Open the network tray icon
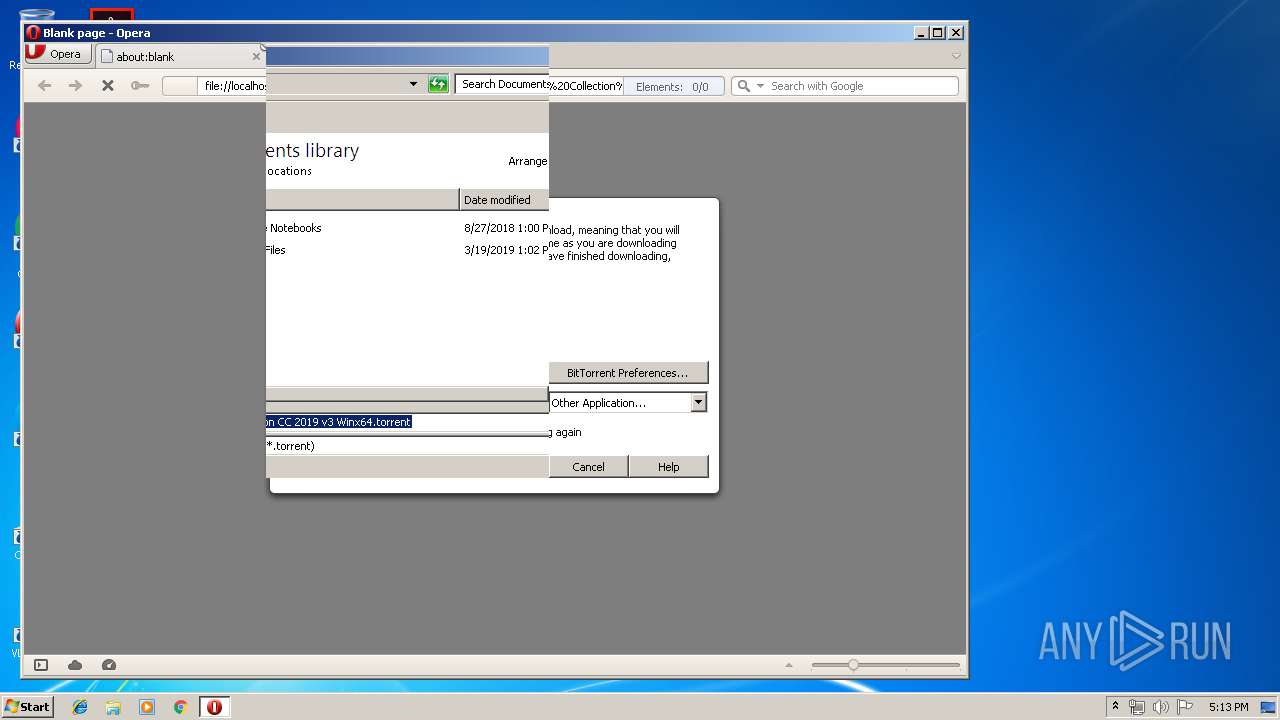1280x720 pixels. tap(1137, 707)
